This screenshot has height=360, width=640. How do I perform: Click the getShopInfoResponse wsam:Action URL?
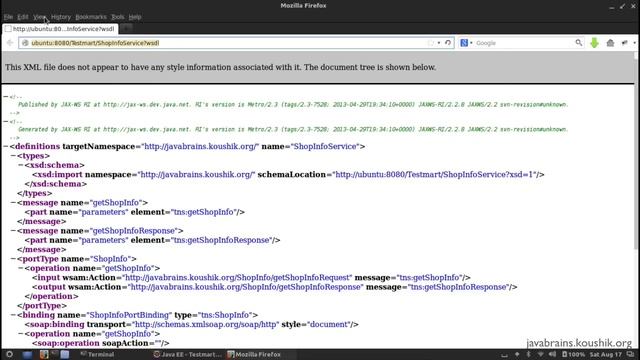point(246,287)
